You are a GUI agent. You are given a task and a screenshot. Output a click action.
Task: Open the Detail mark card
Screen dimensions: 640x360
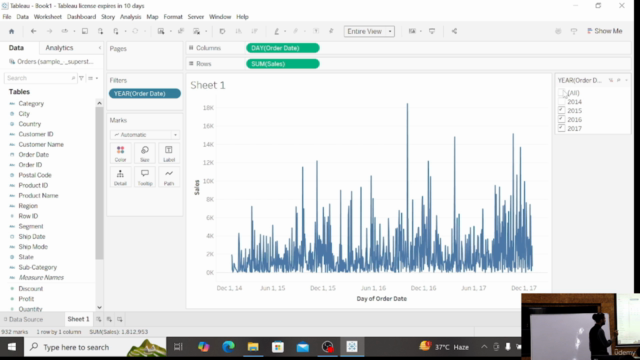click(120, 177)
